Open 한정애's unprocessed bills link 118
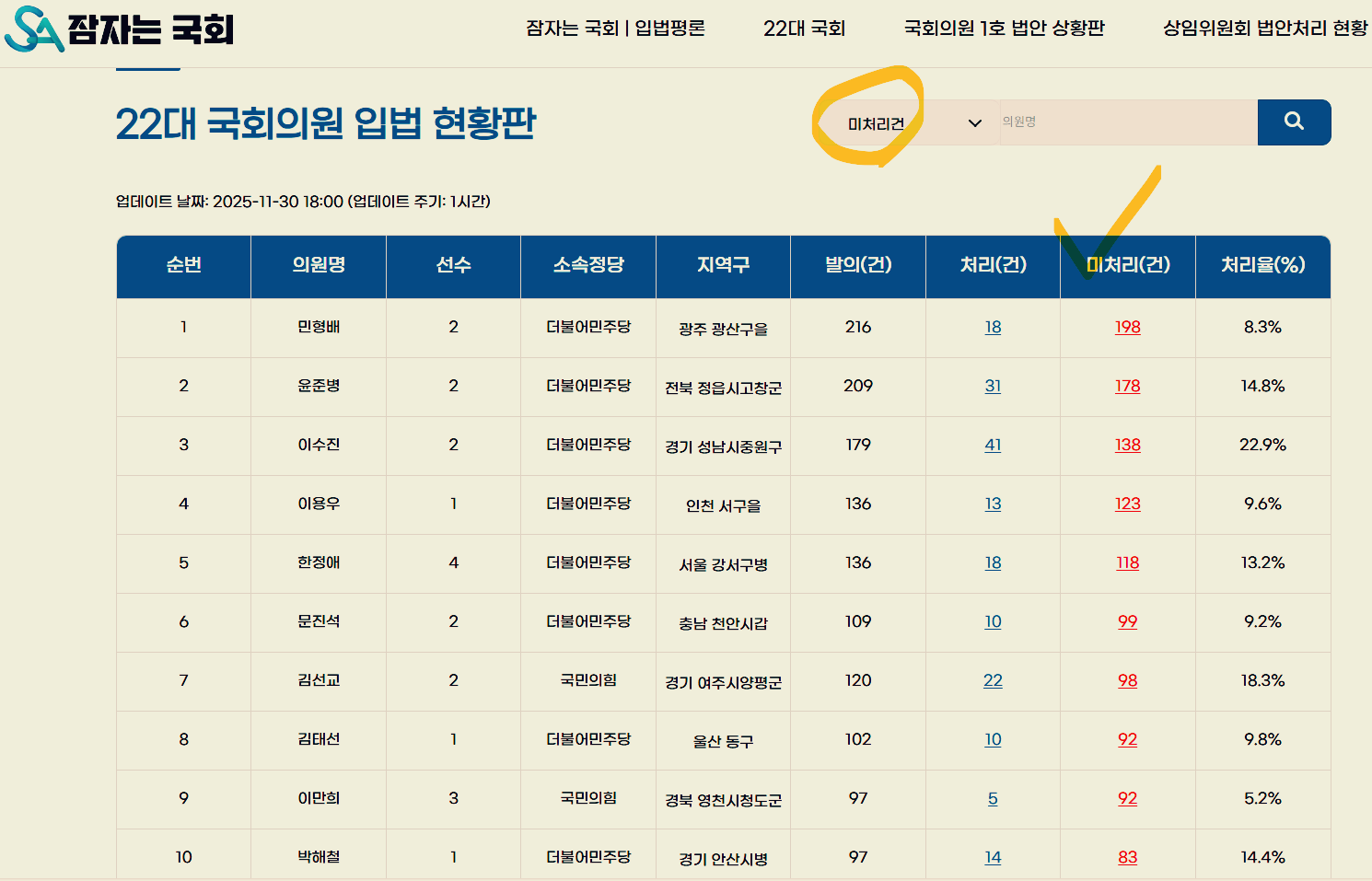Screen dimensions: 1372x881 tap(1128, 562)
